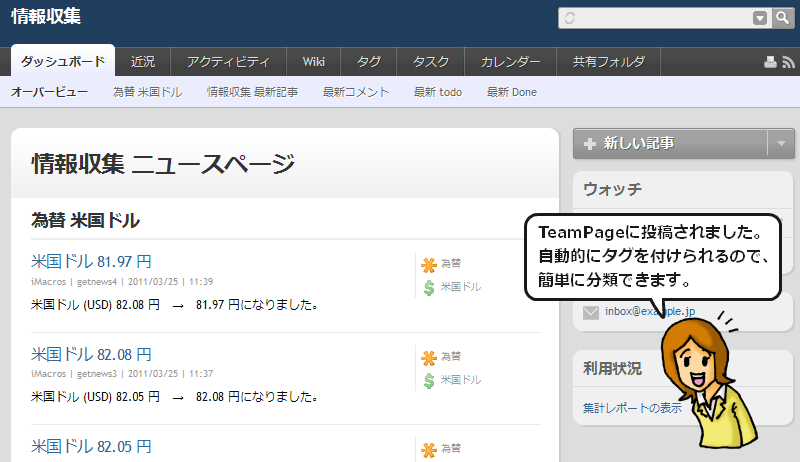Screen dimensions: 800x462
Task: Open 情報収集 最新記事 sub-tab
Action: [253, 92]
